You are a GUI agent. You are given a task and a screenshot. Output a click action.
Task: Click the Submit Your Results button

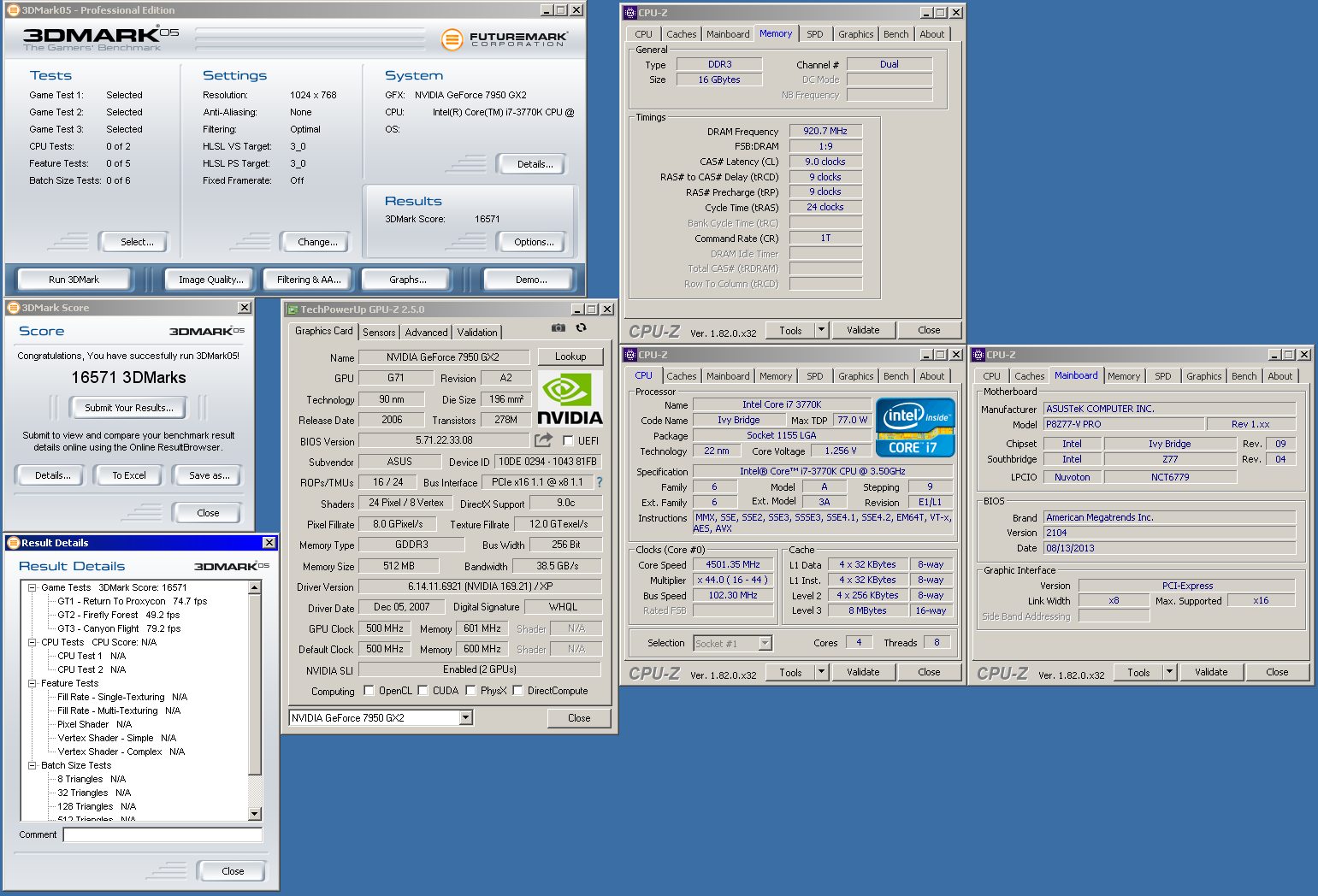(129, 408)
